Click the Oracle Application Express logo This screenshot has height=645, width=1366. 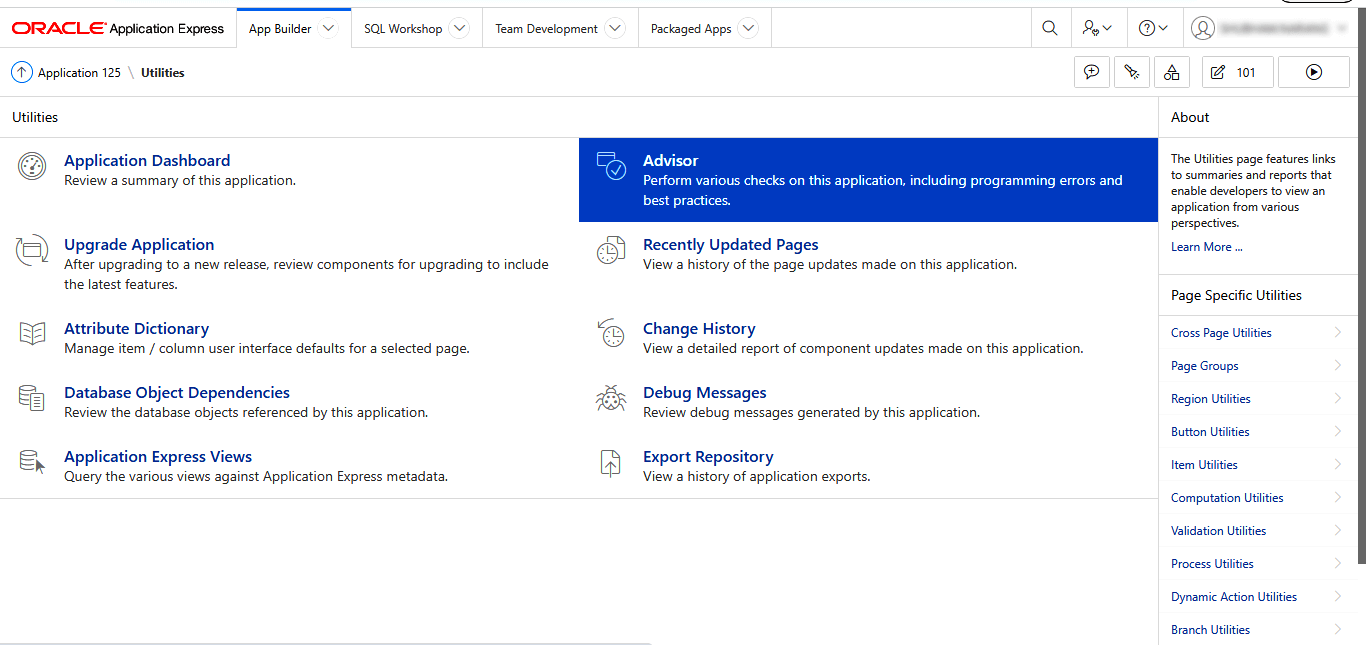coord(118,29)
